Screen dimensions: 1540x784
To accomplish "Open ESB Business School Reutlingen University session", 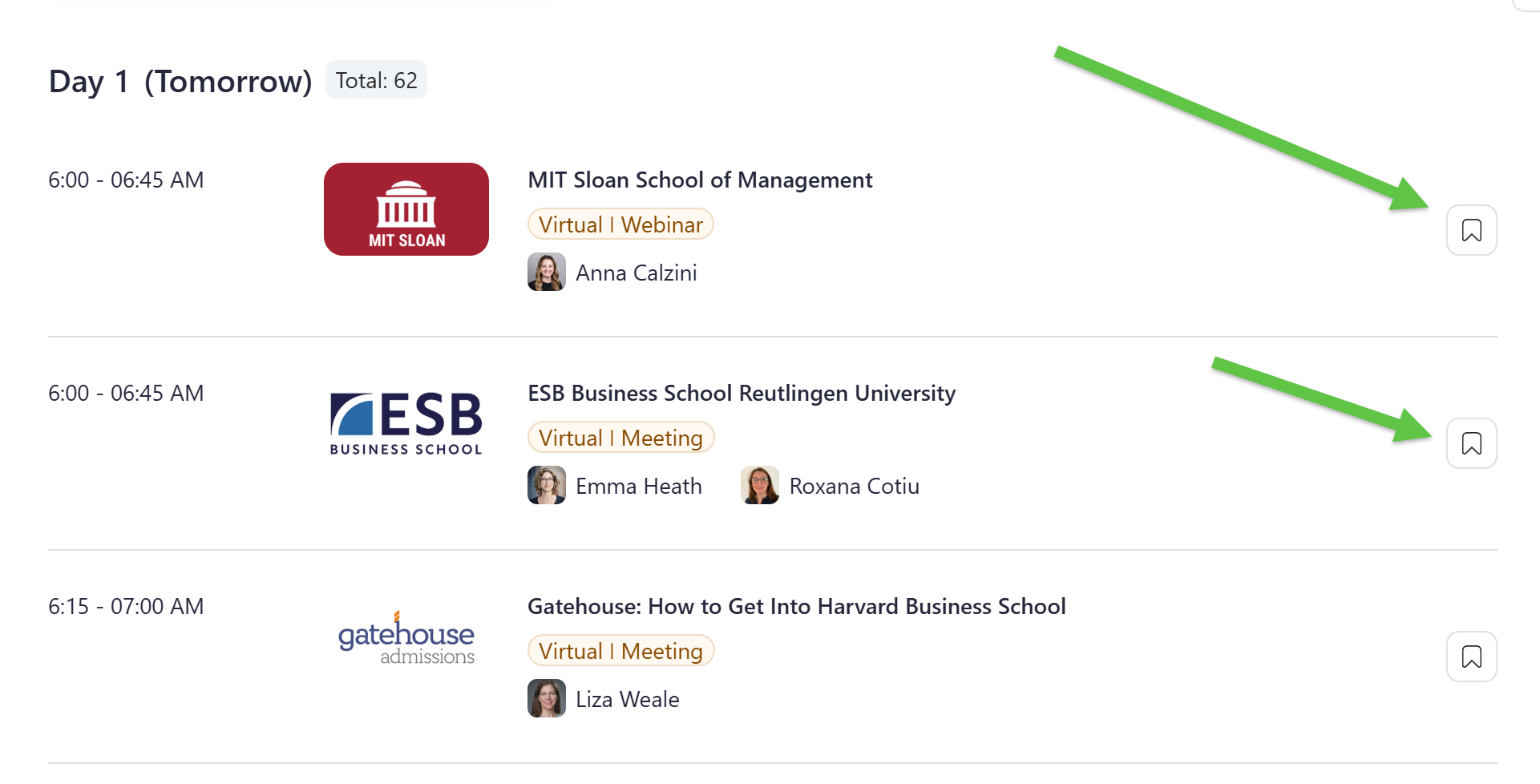I will [741, 394].
